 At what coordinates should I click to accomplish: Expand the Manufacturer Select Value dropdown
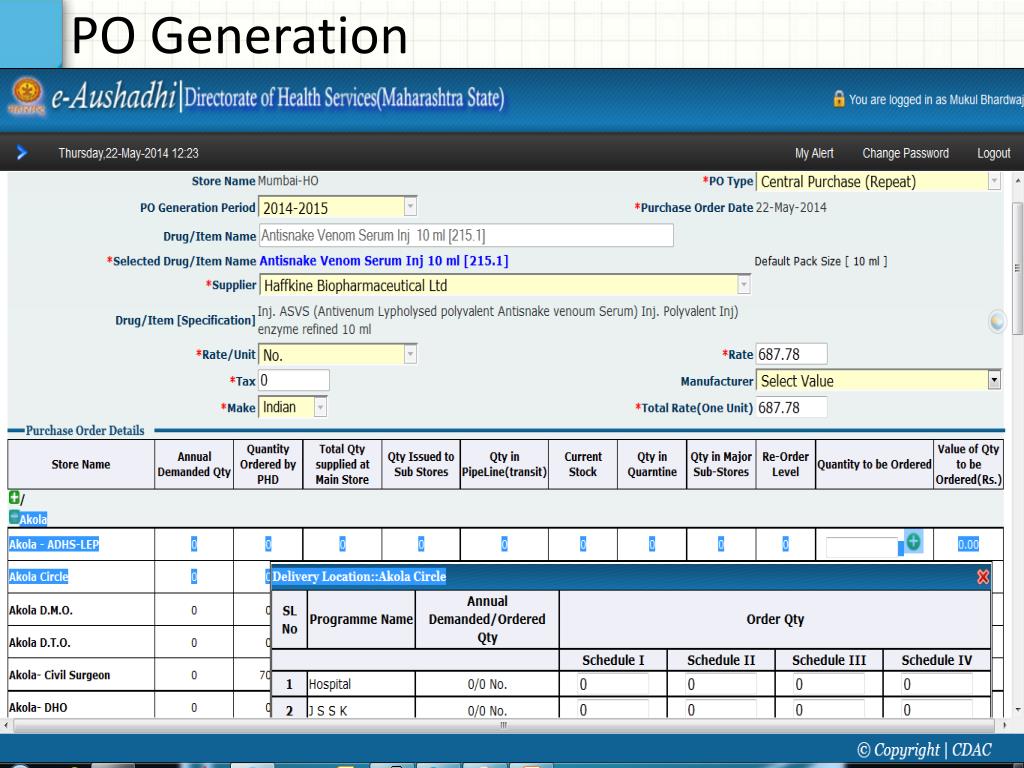[x=993, y=381]
